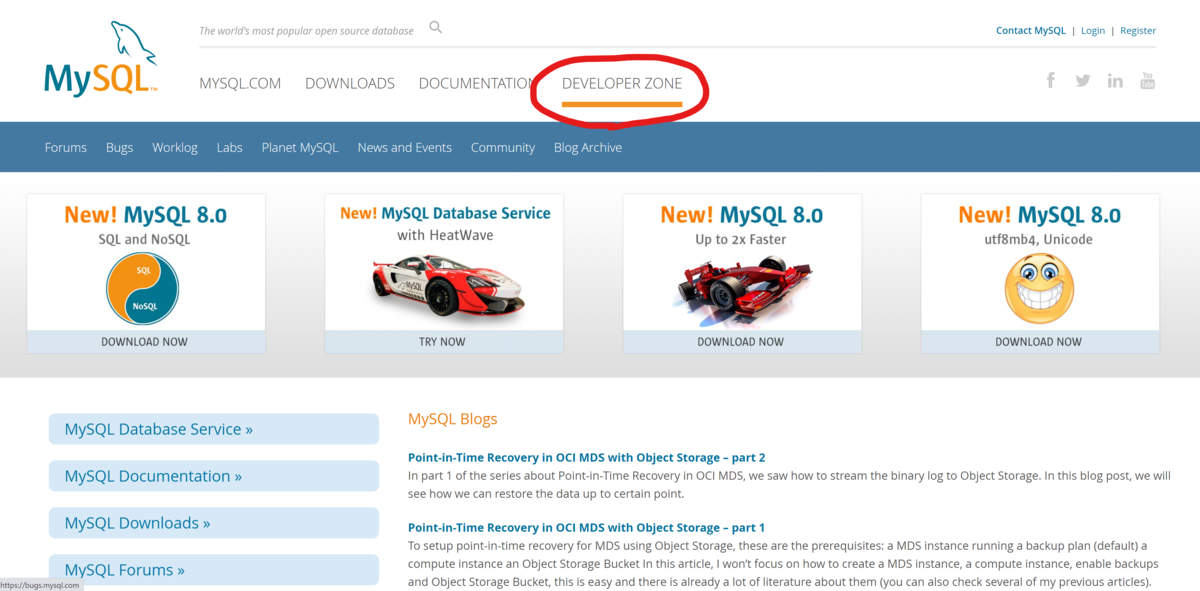
Task: Click the search magnifier icon
Action: click(x=435, y=27)
